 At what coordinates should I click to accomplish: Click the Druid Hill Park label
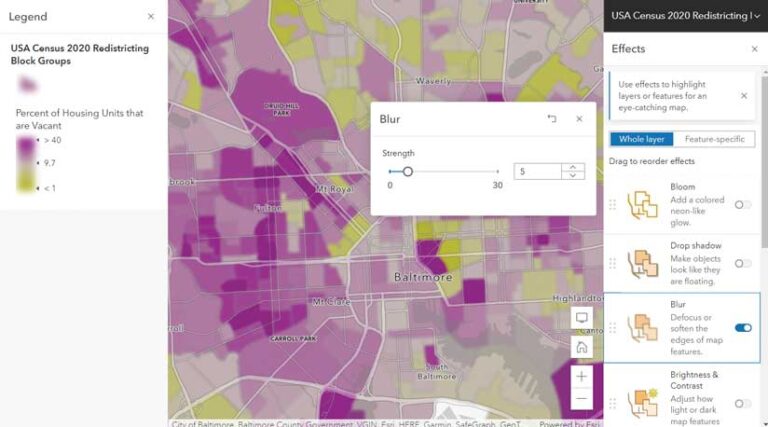click(x=281, y=109)
